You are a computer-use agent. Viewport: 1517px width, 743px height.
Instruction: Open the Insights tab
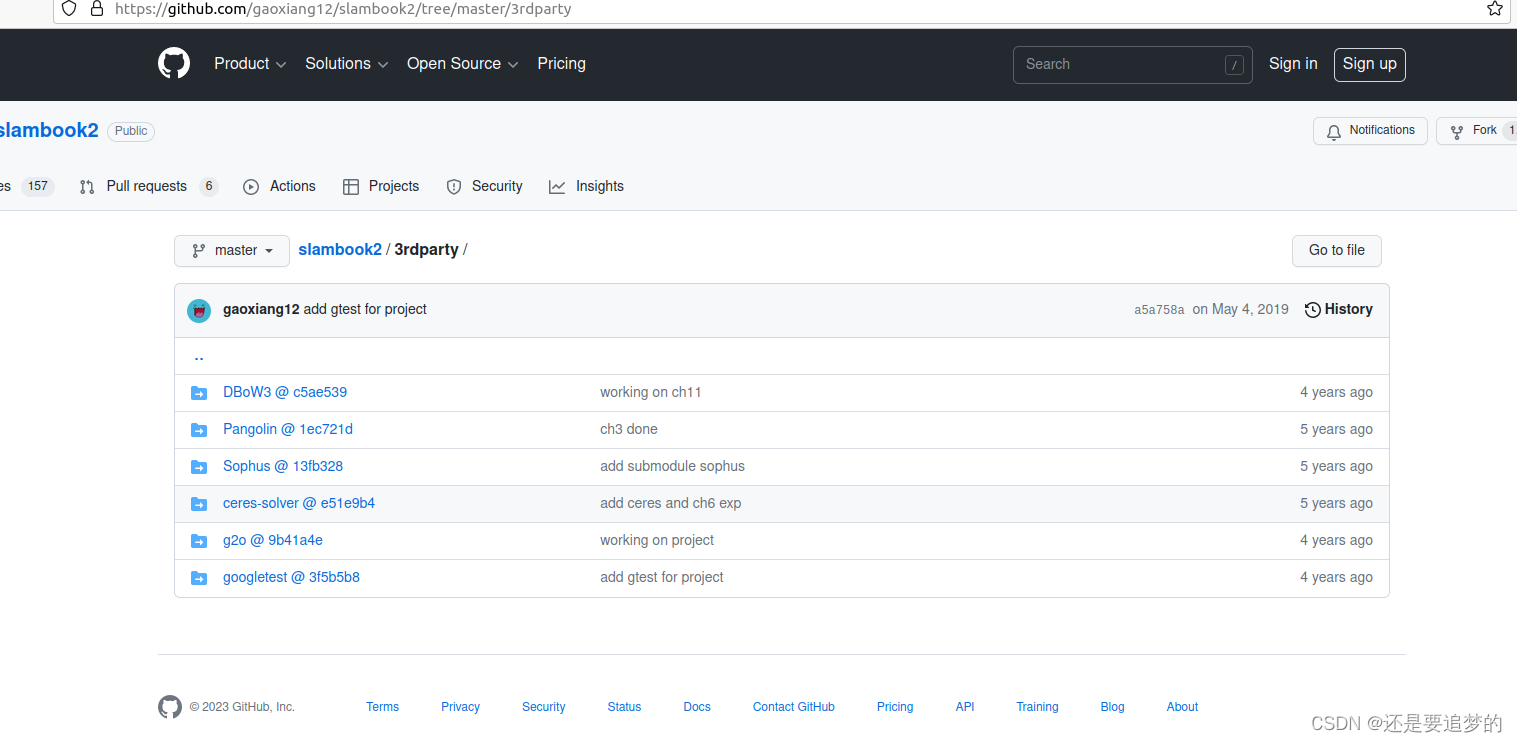586,187
